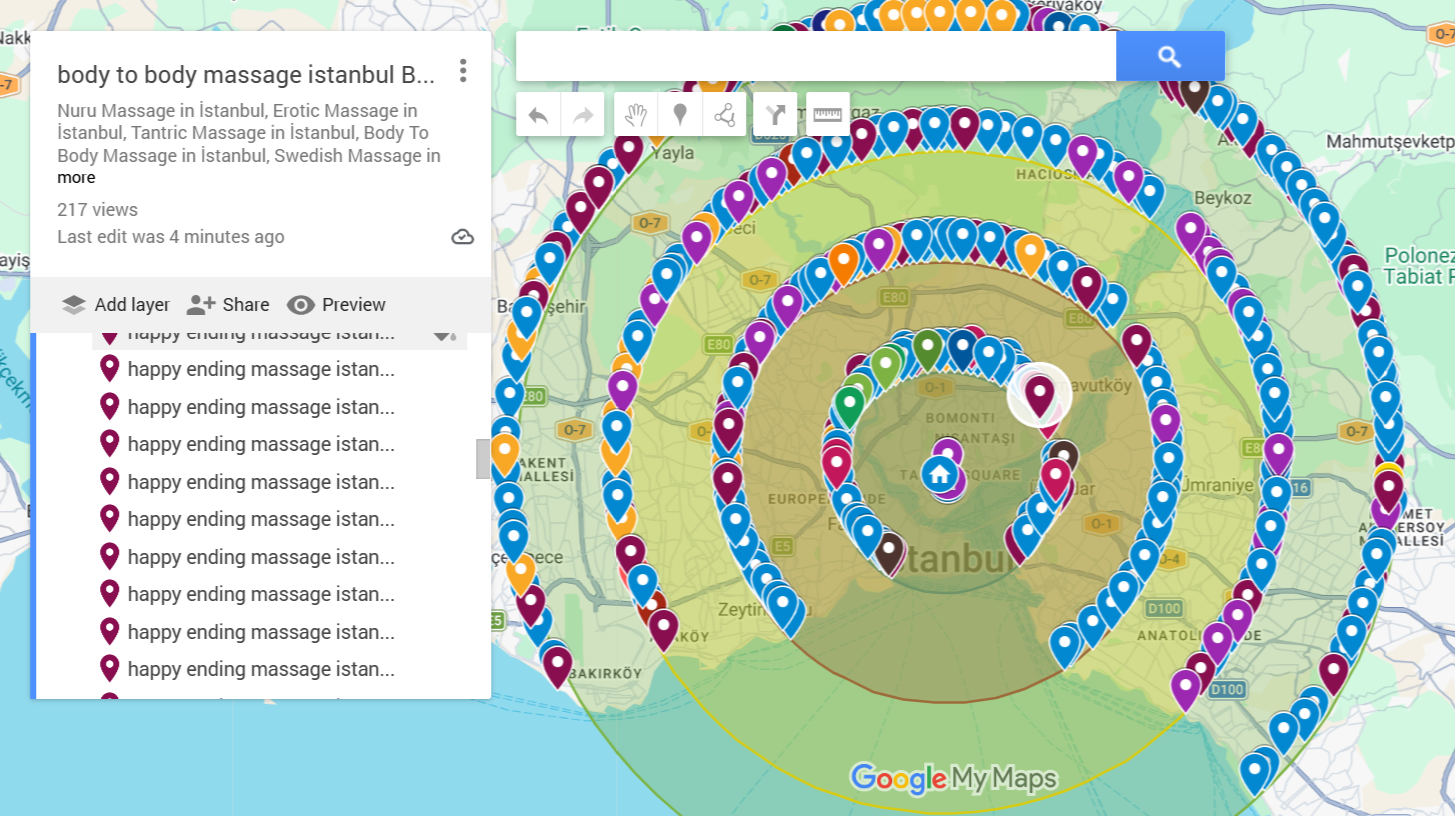Focus the map search input field
Image resolution: width=1455 pixels, height=816 pixels.
[x=816, y=56]
